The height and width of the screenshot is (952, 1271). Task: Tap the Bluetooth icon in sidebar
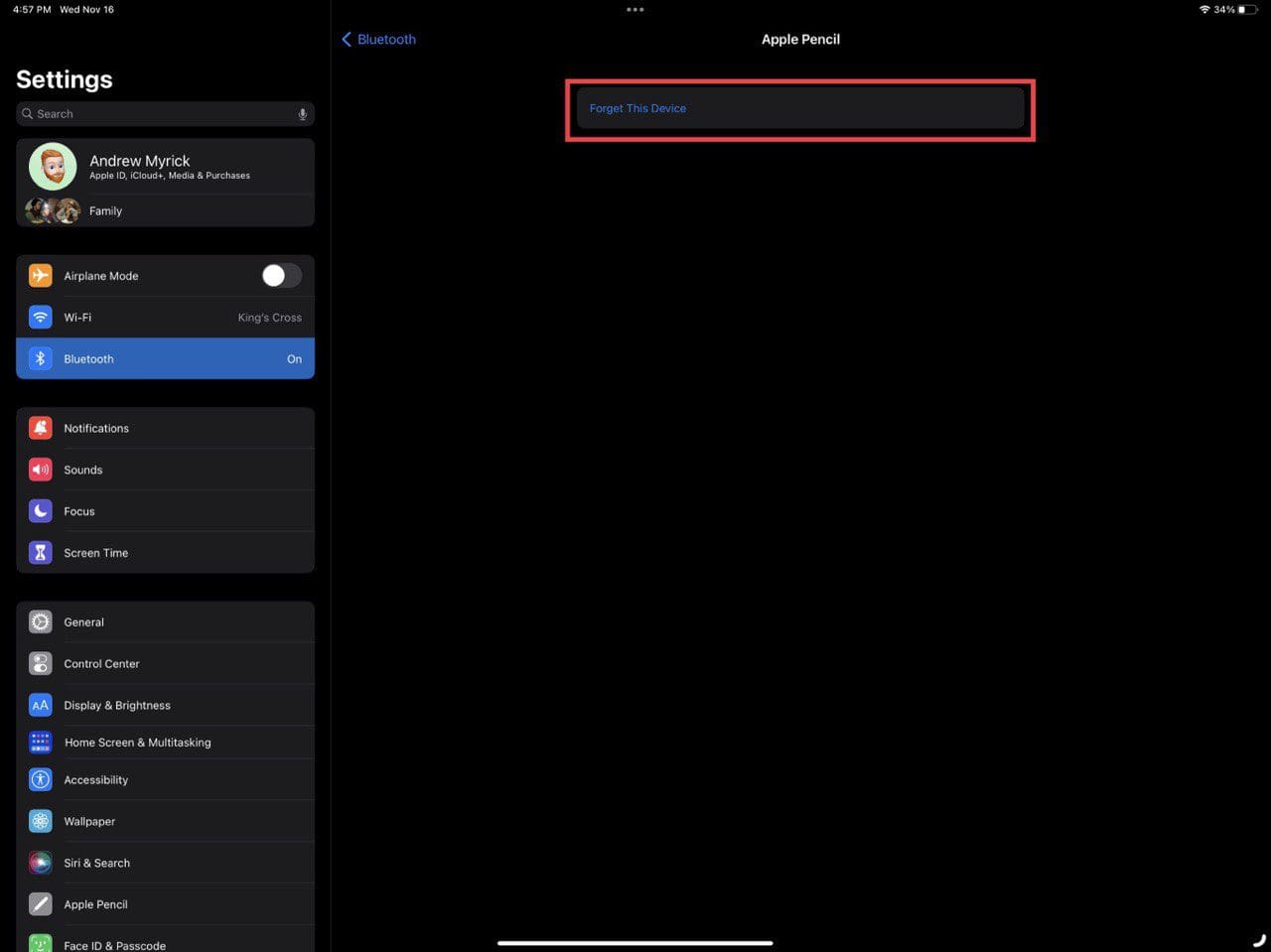[40, 358]
